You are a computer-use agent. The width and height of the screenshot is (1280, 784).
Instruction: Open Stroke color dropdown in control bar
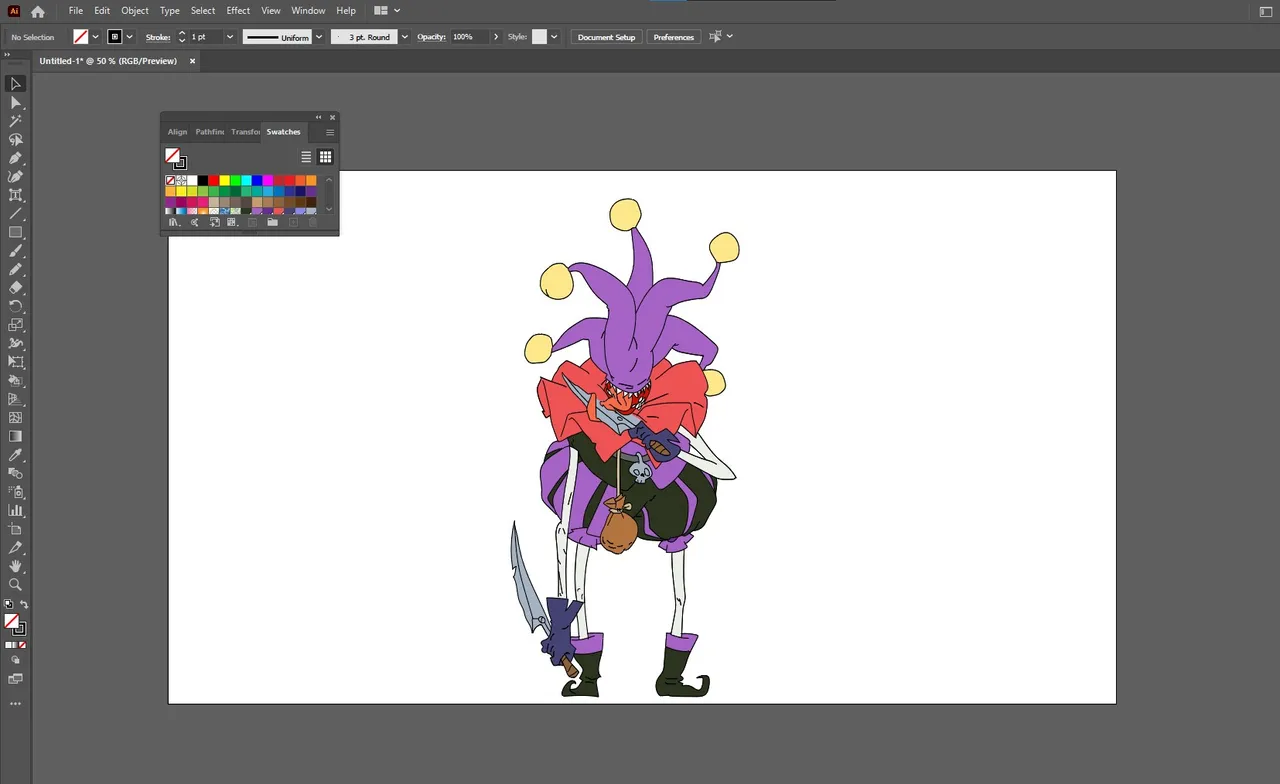coord(129,37)
